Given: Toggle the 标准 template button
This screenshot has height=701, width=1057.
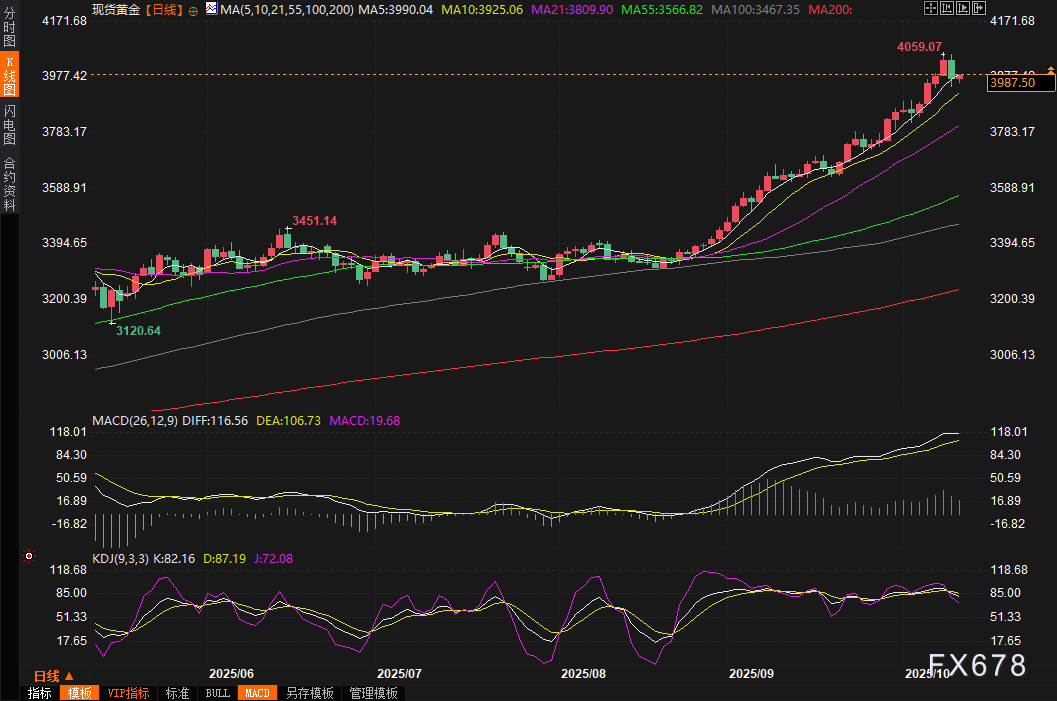Looking at the screenshot, I should (x=177, y=693).
